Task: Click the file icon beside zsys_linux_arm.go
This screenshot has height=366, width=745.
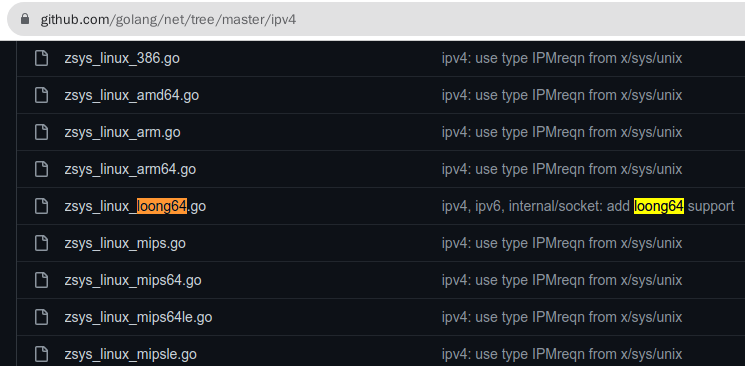Action: pos(41,132)
